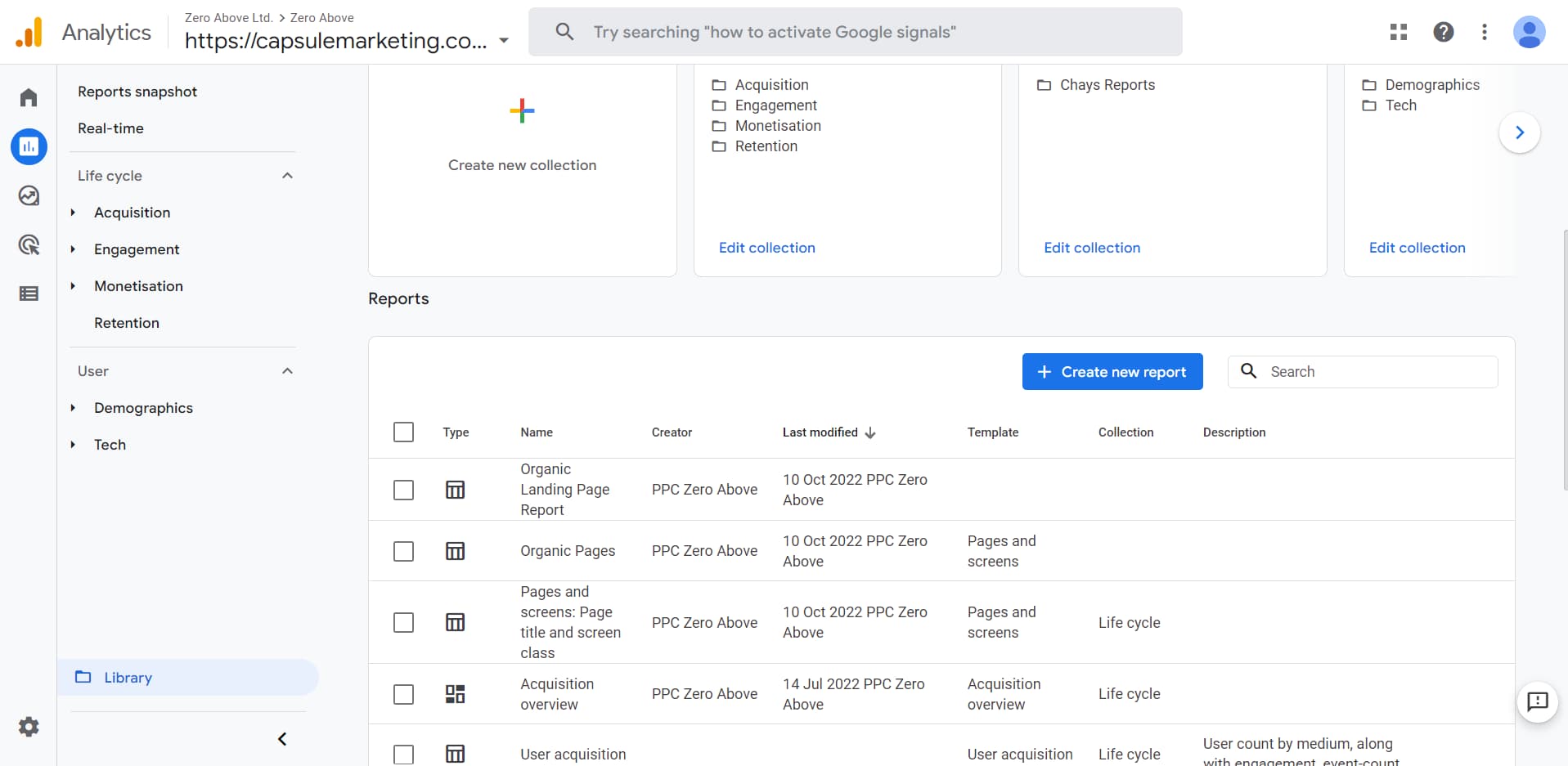
Task: Collapse the Life cycle section
Action: click(287, 176)
